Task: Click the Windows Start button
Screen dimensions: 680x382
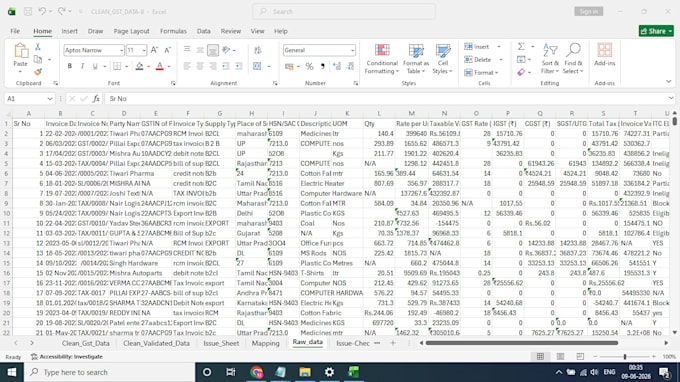Action: click(x=12, y=372)
